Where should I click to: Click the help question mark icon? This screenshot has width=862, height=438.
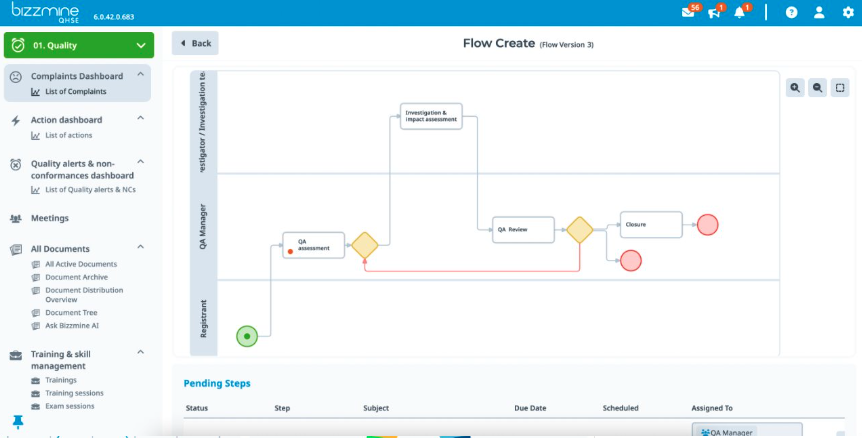coord(791,13)
